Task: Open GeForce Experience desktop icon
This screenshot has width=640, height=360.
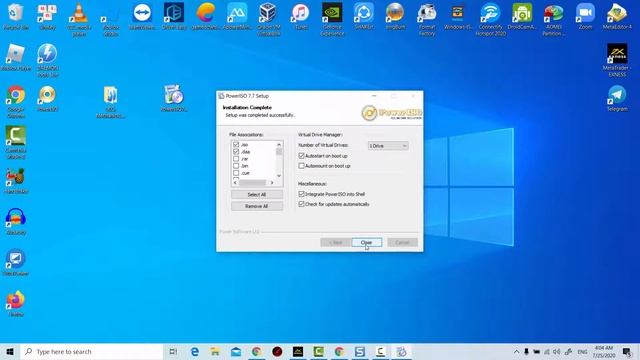Action: coord(332,19)
